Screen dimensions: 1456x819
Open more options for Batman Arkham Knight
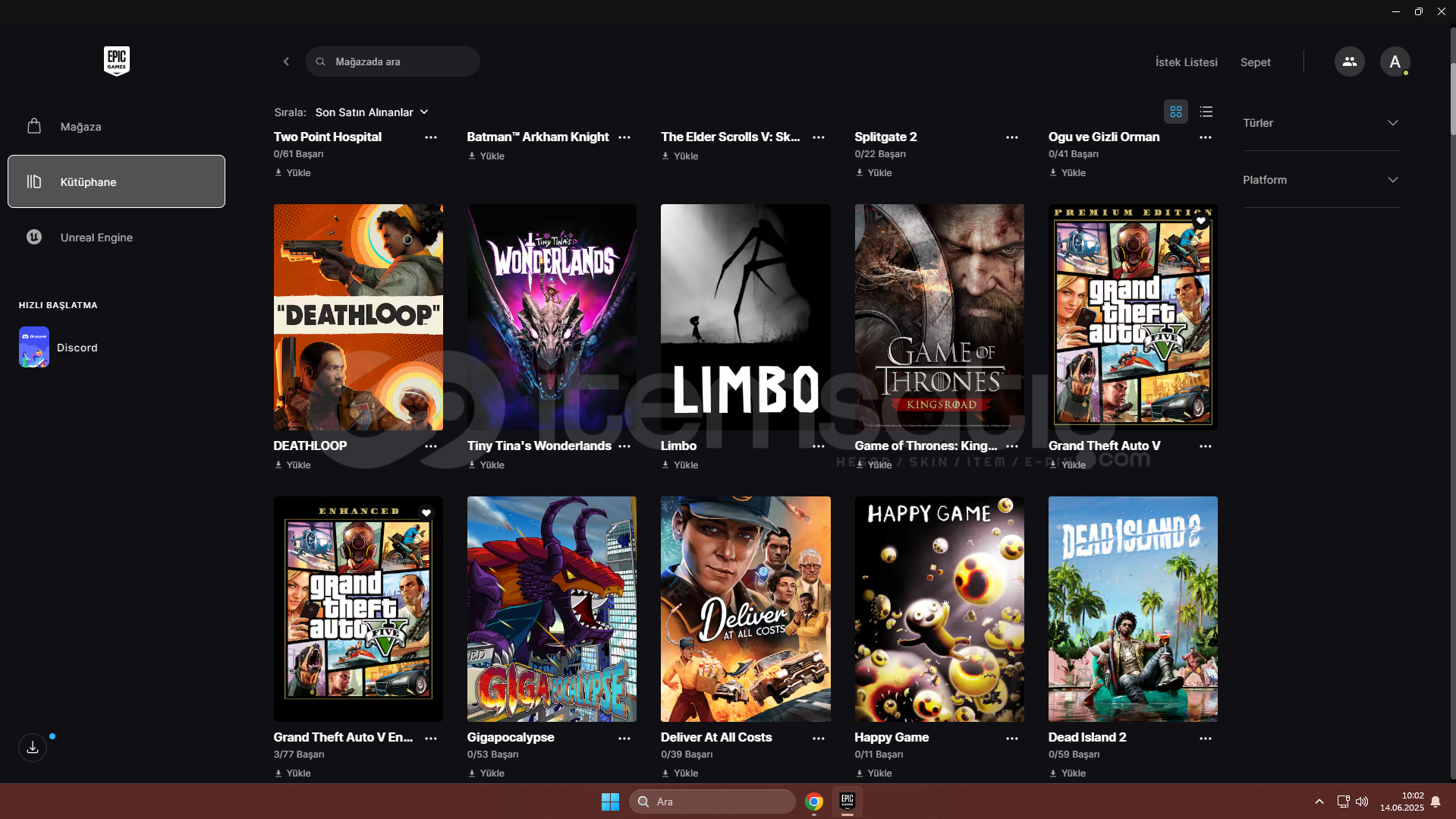click(x=624, y=137)
